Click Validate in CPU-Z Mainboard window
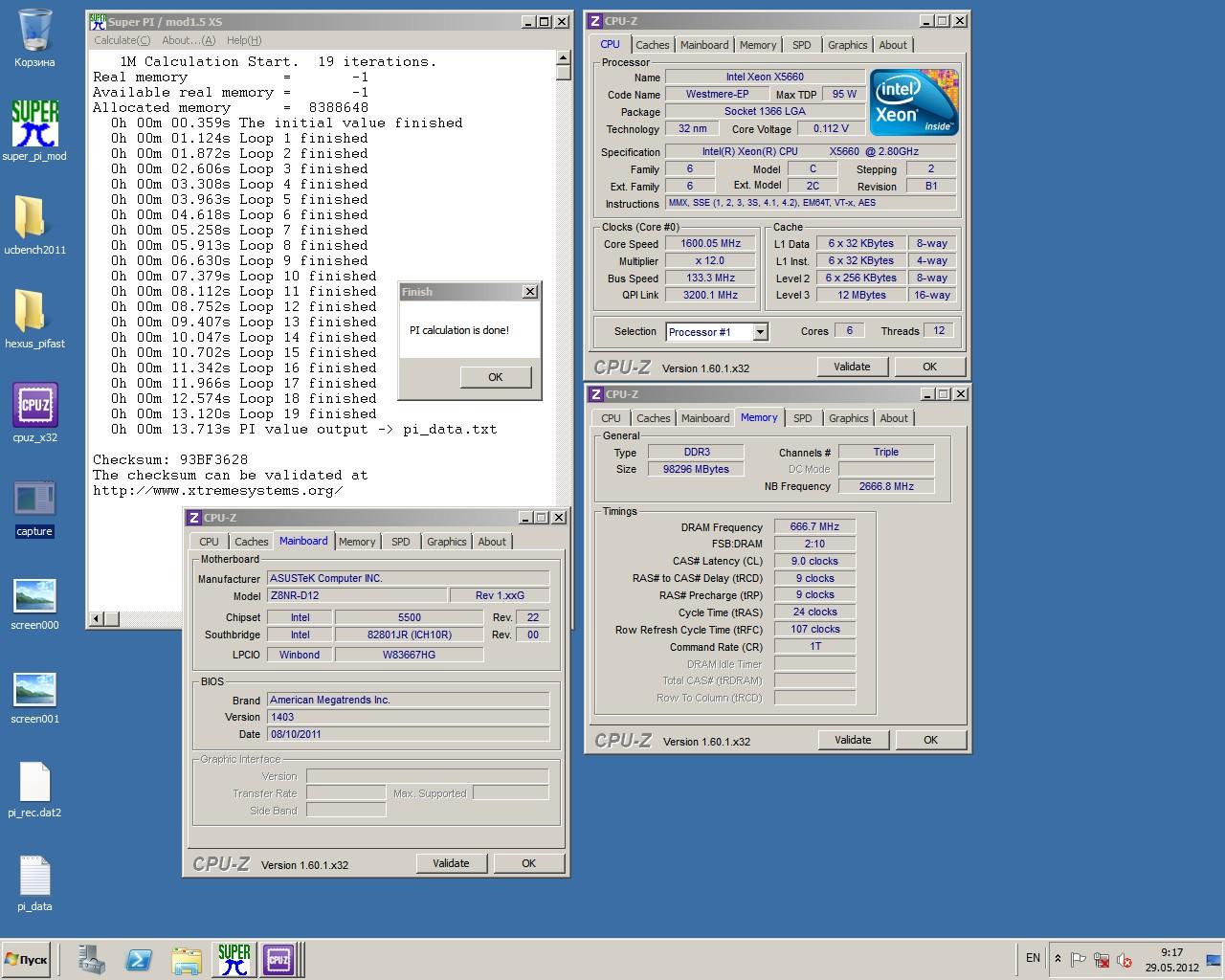The image size is (1225, 980). pyautogui.click(x=451, y=863)
